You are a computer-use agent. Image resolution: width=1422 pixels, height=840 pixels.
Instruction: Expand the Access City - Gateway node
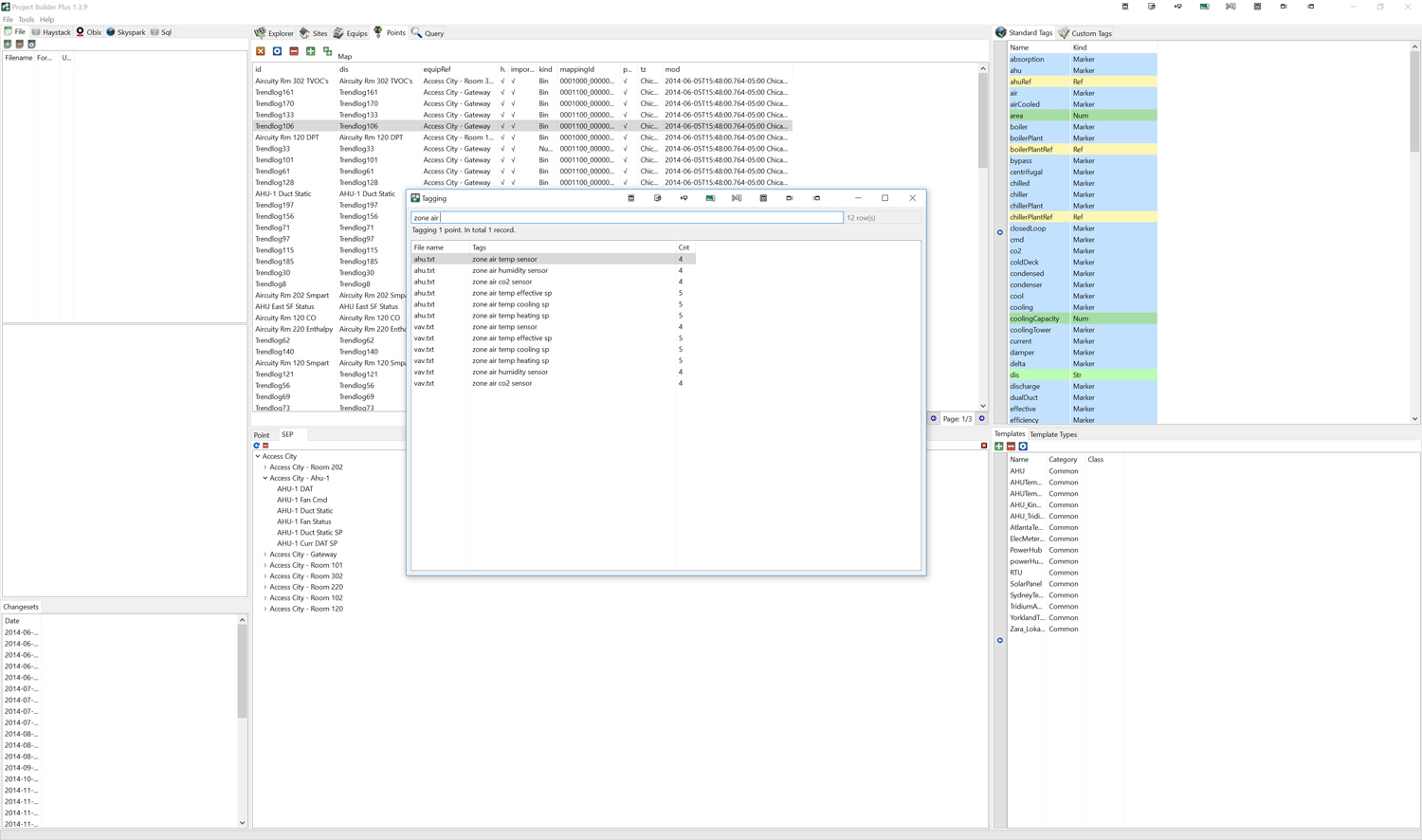pyautogui.click(x=265, y=554)
